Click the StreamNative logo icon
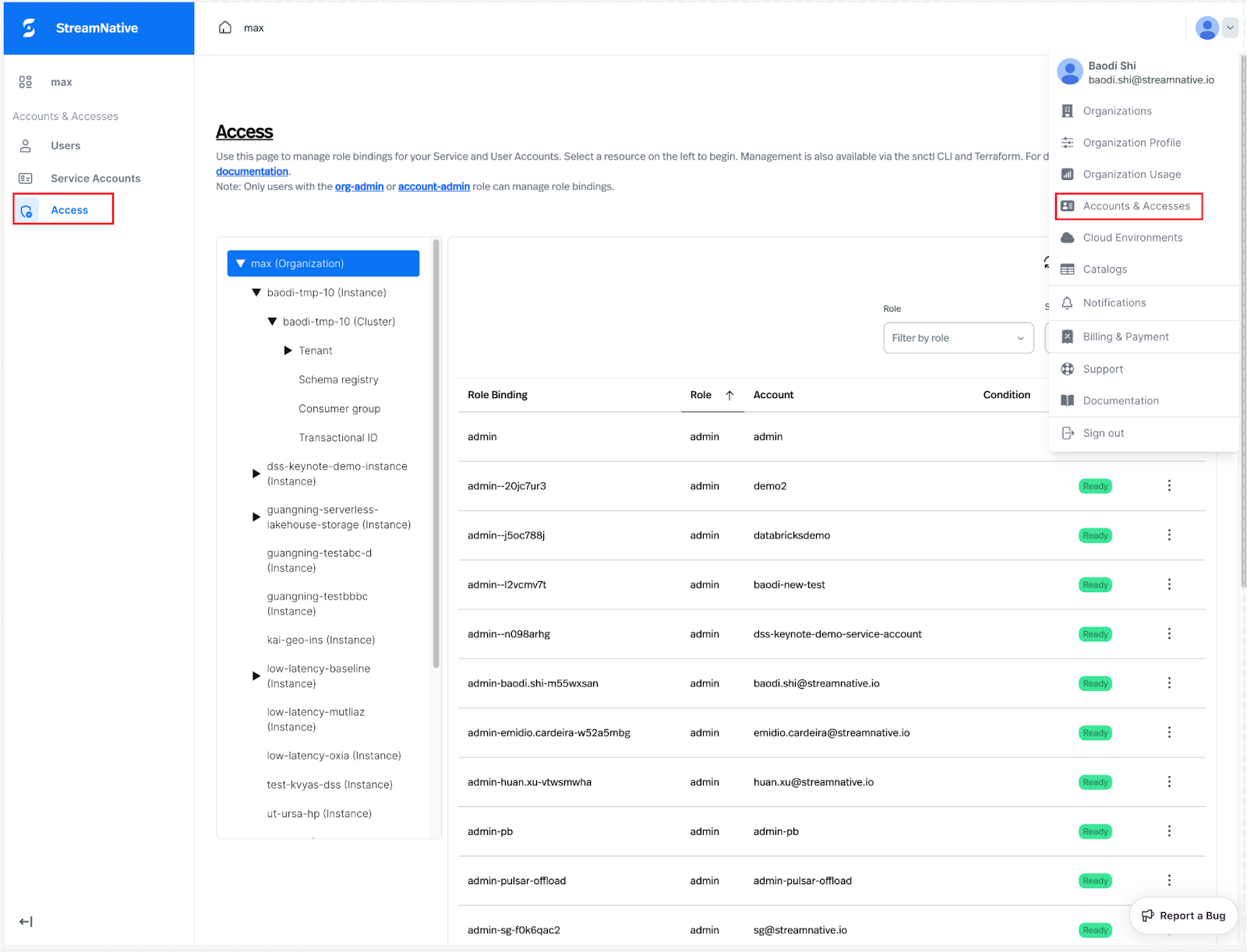 click(29, 28)
